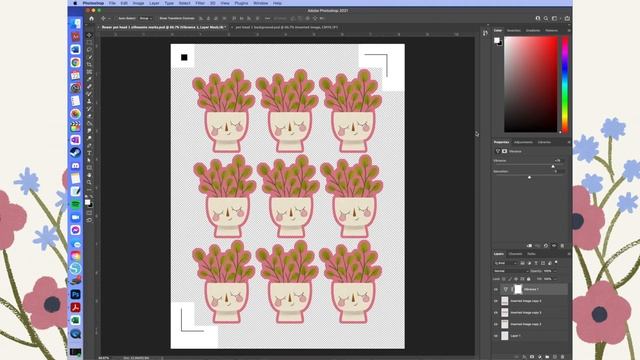The width and height of the screenshot is (640, 360).
Task: Open the Auto-Select Group dropdown
Action: tap(145, 18)
